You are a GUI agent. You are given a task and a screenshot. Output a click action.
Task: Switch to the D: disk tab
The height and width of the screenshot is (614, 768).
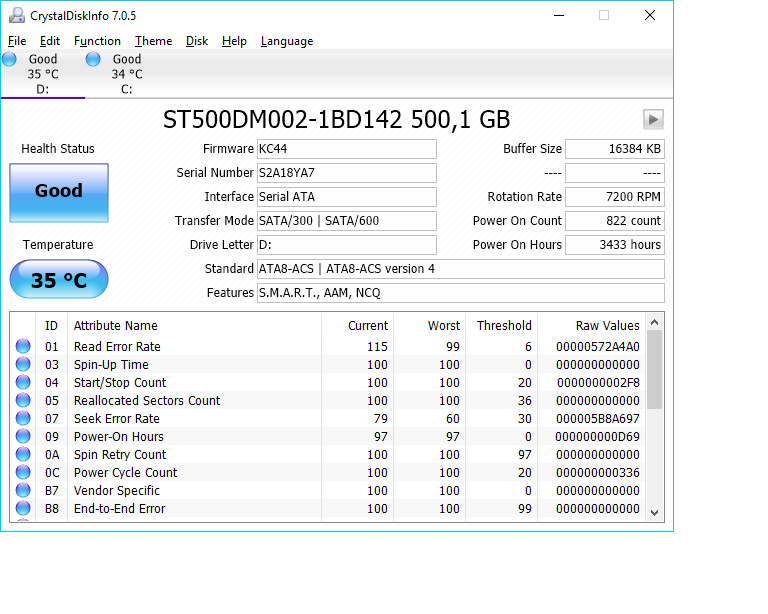point(43,74)
